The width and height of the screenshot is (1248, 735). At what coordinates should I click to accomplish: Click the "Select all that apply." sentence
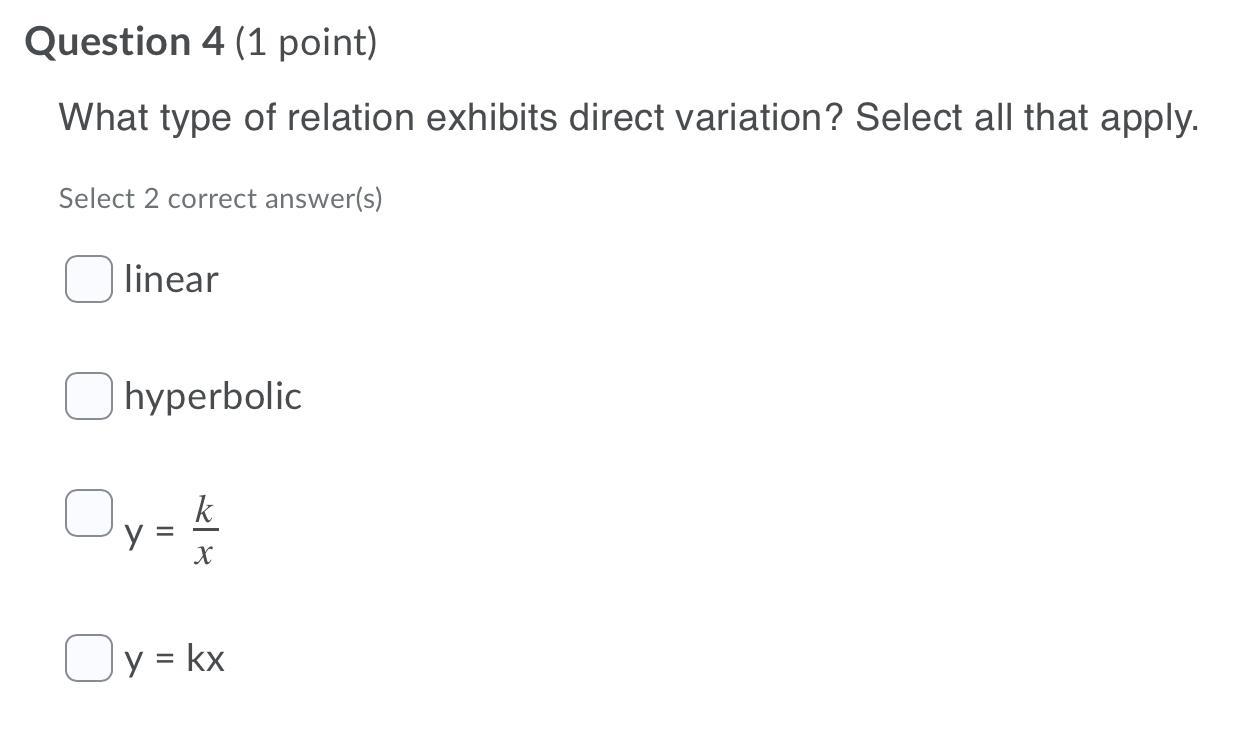click(x=1027, y=118)
